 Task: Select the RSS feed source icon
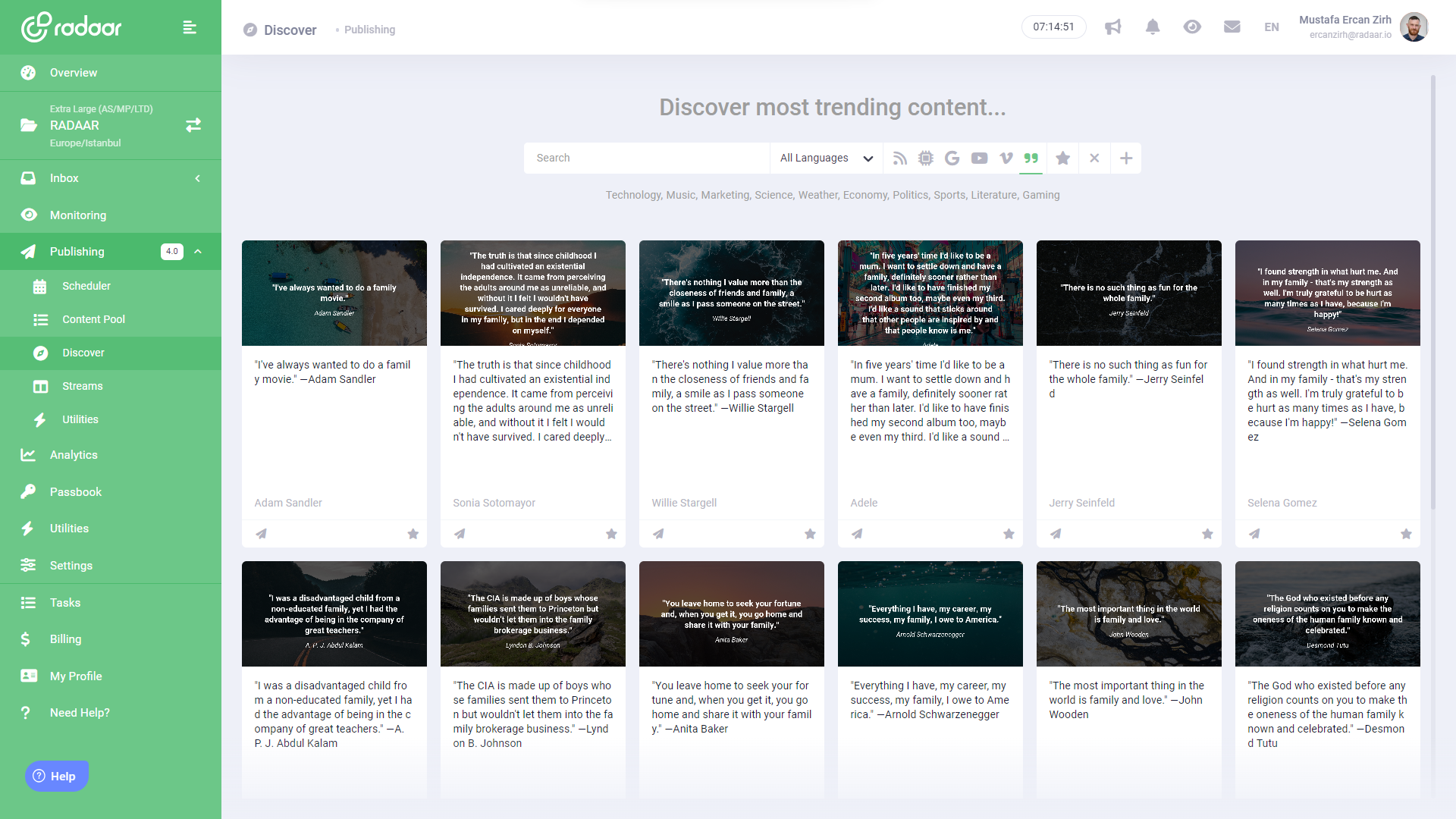899,158
